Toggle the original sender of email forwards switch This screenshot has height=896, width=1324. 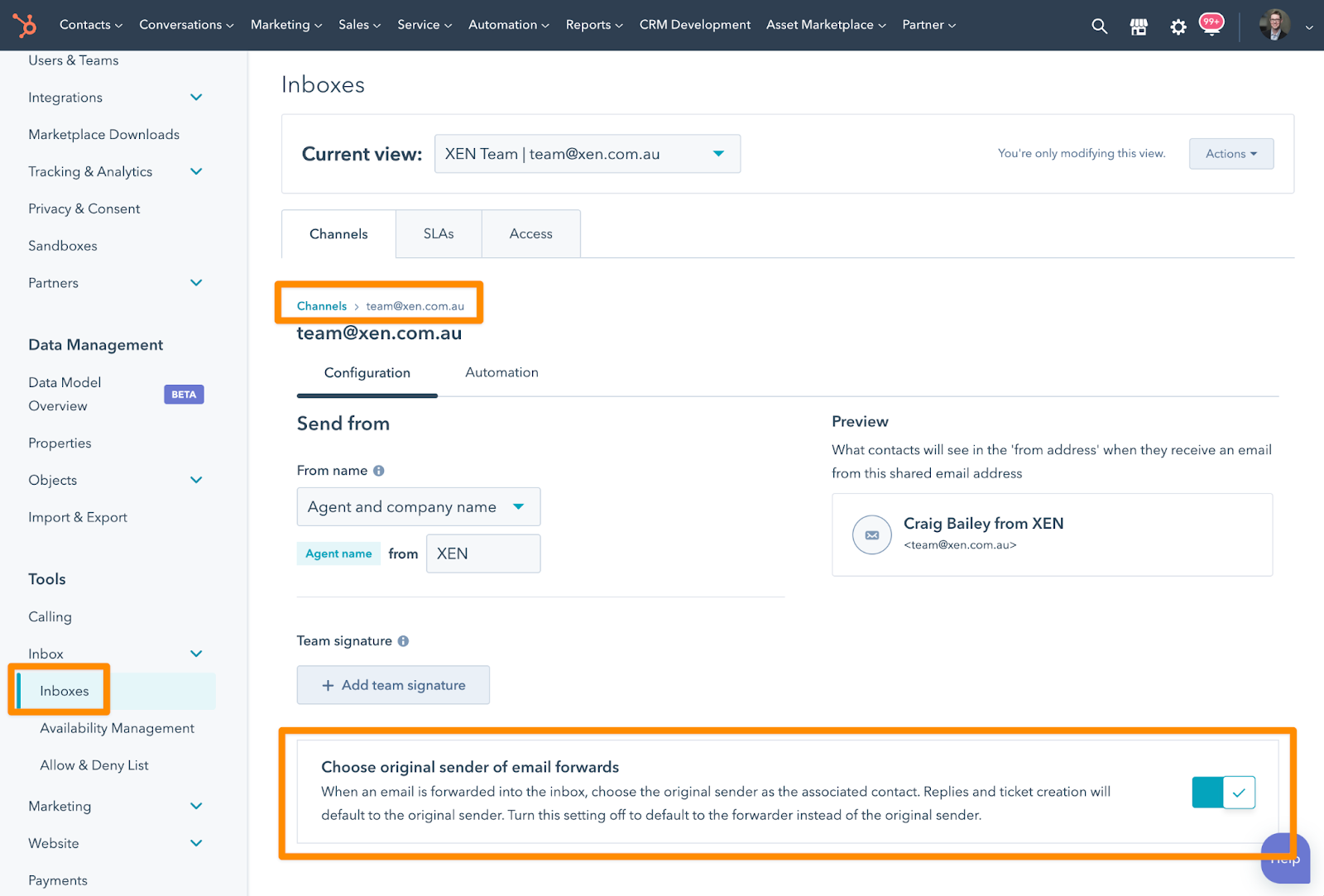(1223, 793)
